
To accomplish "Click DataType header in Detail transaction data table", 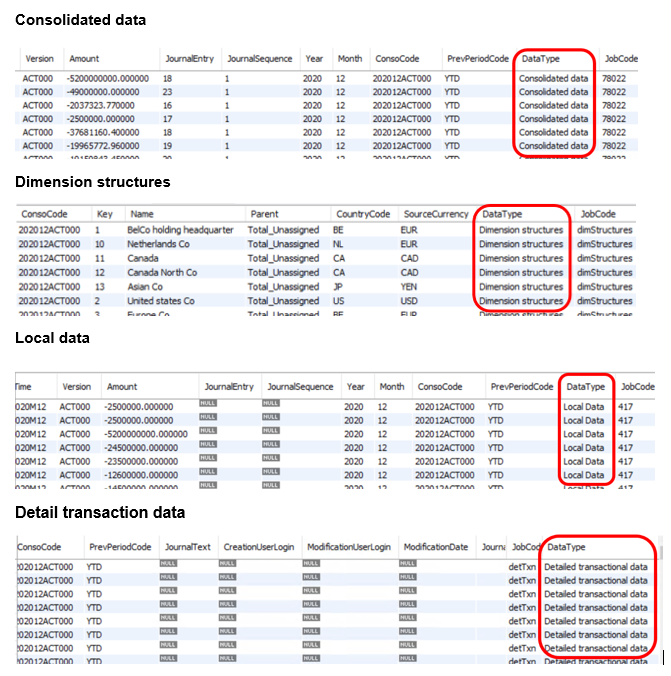I will click(x=566, y=547).
